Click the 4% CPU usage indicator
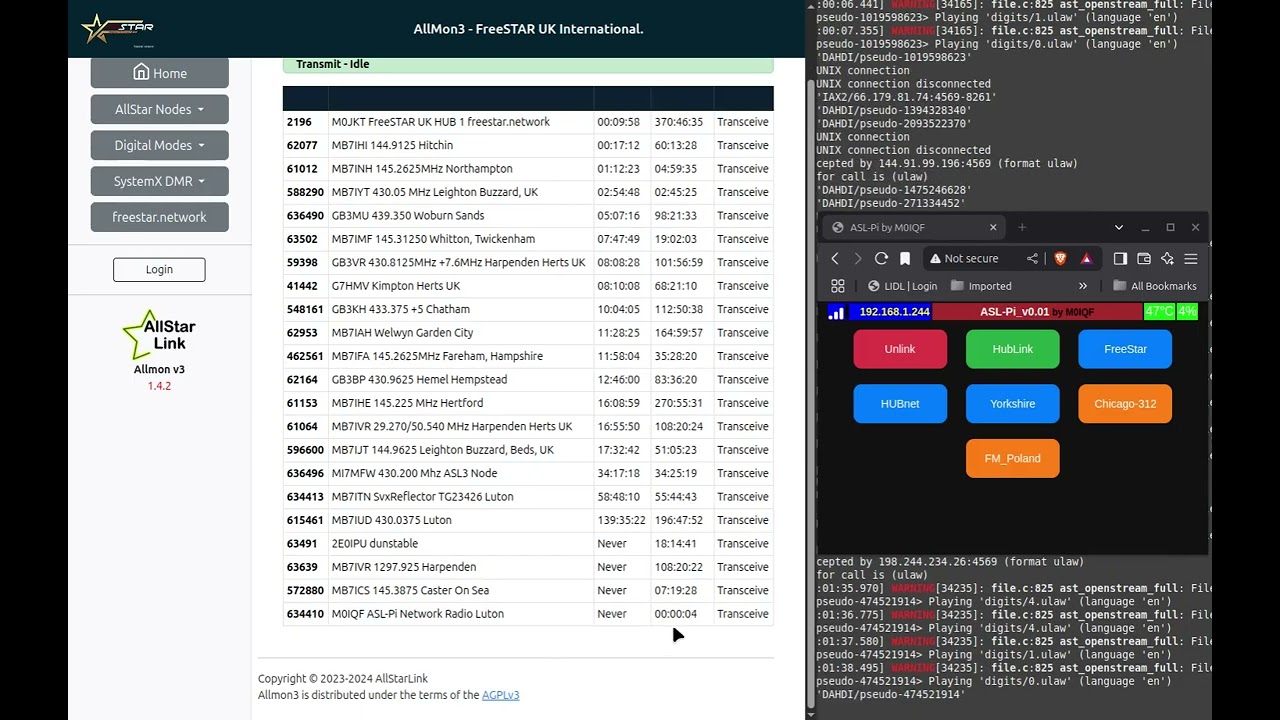1280x720 pixels. tap(1187, 312)
